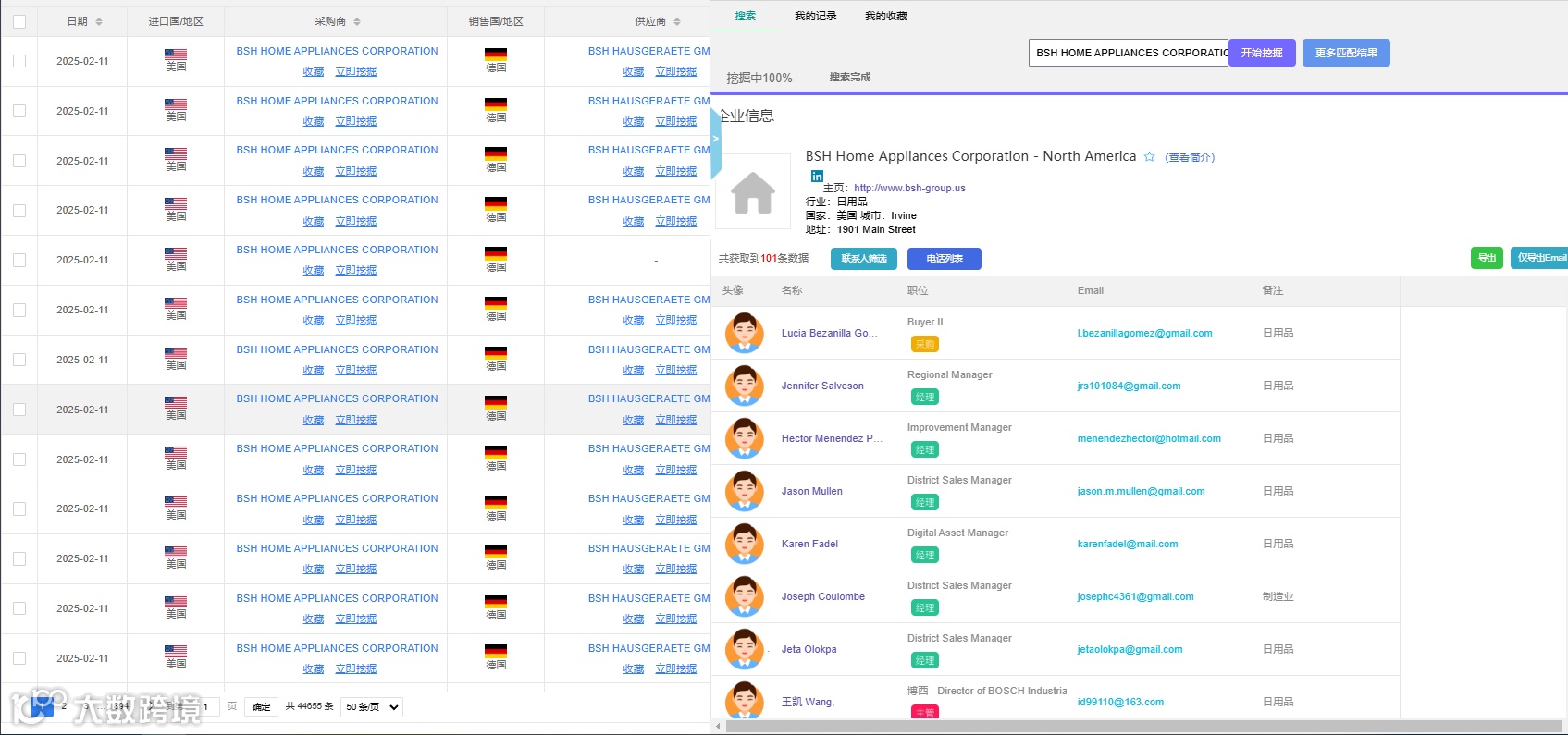Click the 进口国/地区 column header
The image size is (1568, 735).
[176, 21]
